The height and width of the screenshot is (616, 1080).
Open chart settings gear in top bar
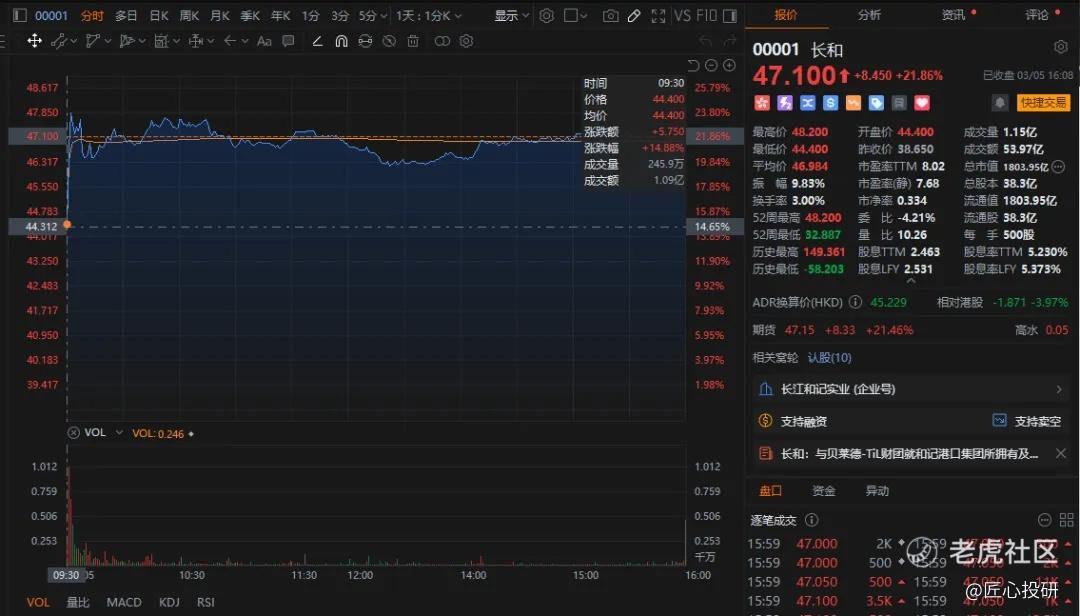point(546,15)
